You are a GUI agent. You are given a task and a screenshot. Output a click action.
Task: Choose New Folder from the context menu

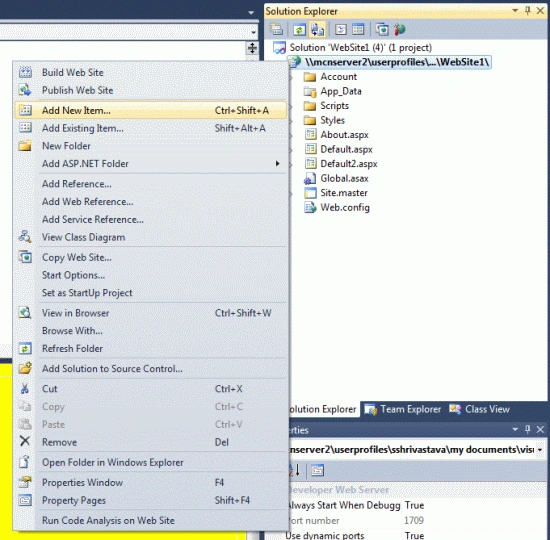[151, 146]
